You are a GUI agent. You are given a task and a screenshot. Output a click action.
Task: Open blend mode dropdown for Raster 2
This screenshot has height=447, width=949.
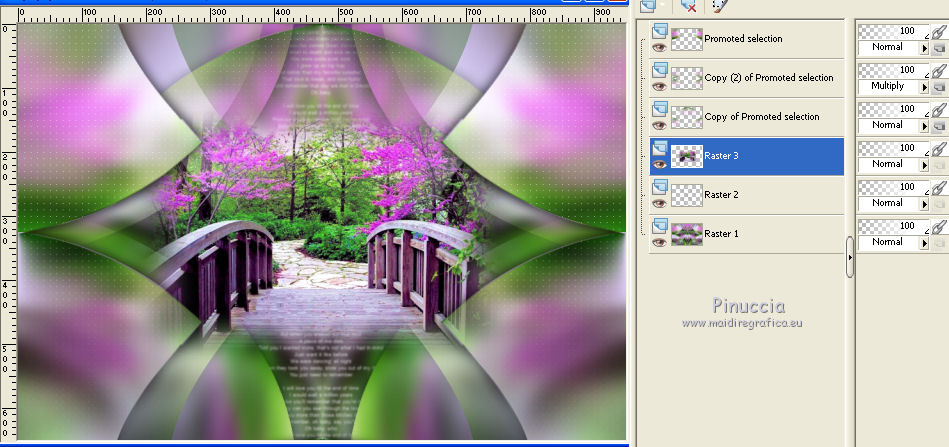924,204
